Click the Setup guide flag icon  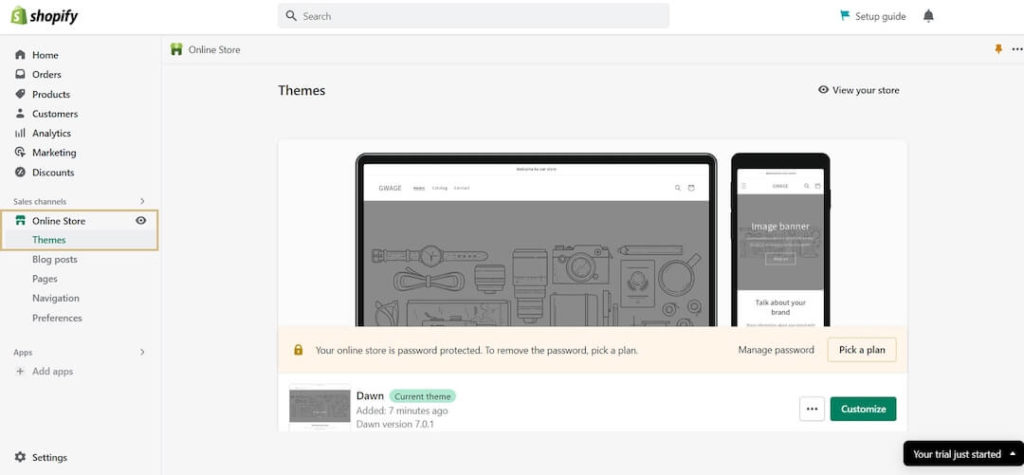pos(845,16)
